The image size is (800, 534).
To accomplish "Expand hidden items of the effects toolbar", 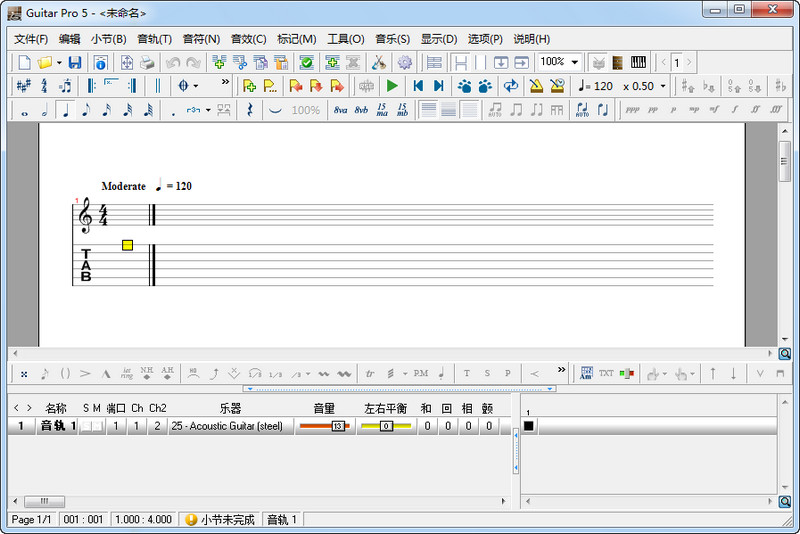I will (561, 370).
